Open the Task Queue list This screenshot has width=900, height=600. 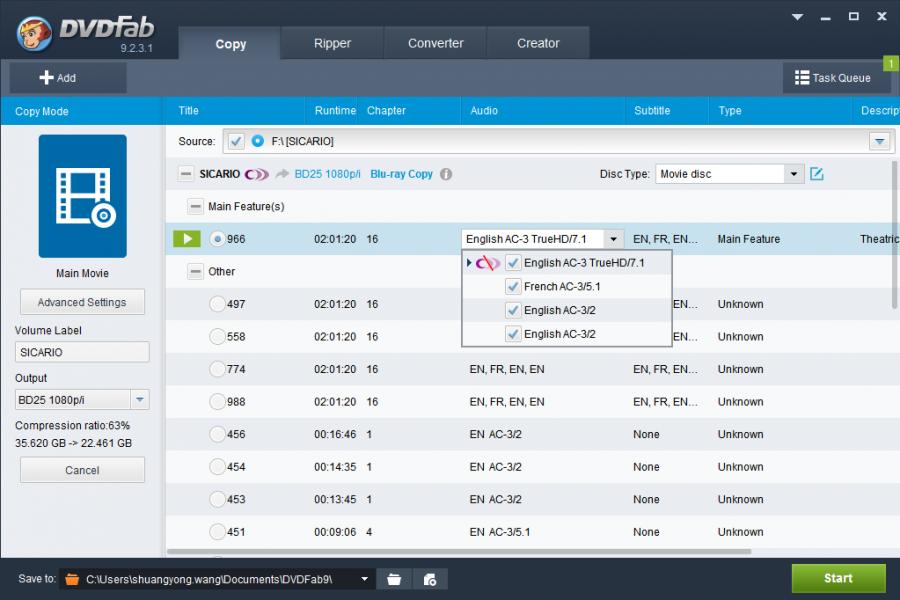tap(832, 78)
